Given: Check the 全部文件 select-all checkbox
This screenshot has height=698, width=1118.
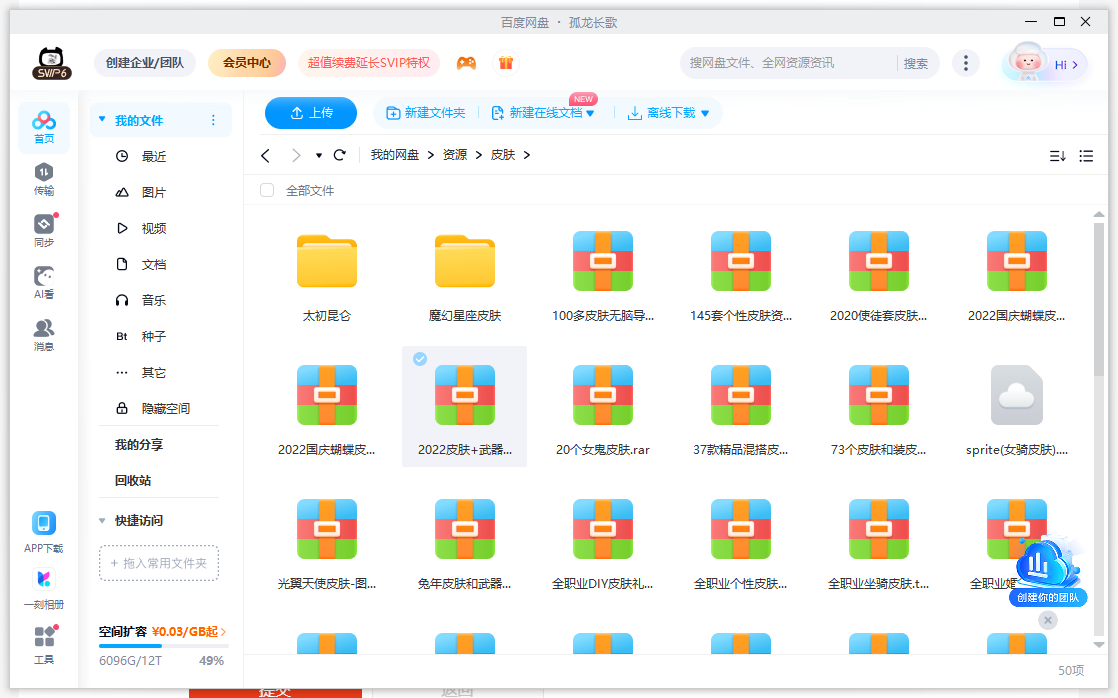Looking at the screenshot, I should pos(267,190).
